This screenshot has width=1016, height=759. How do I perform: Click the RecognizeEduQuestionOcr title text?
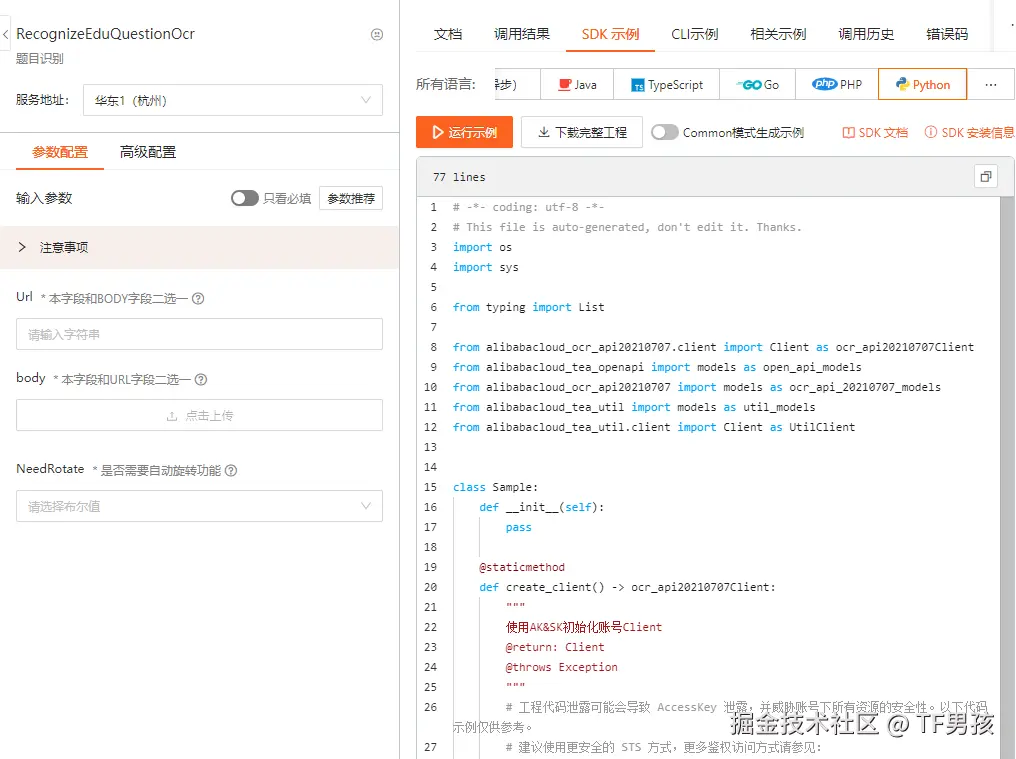[x=106, y=34]
